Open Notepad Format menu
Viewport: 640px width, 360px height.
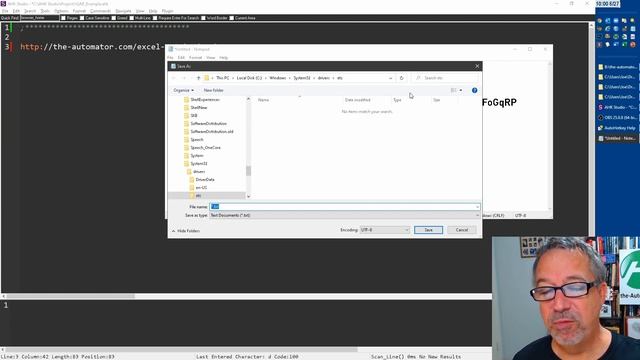[196, 58]
